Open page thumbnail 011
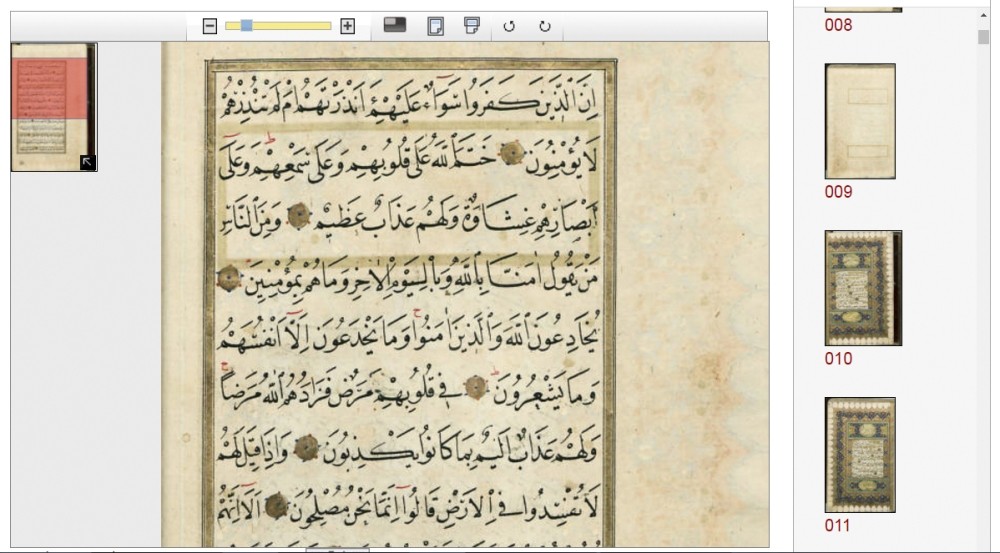Image resolution: width=1000 pixels, height=553 pixels. 860,455
